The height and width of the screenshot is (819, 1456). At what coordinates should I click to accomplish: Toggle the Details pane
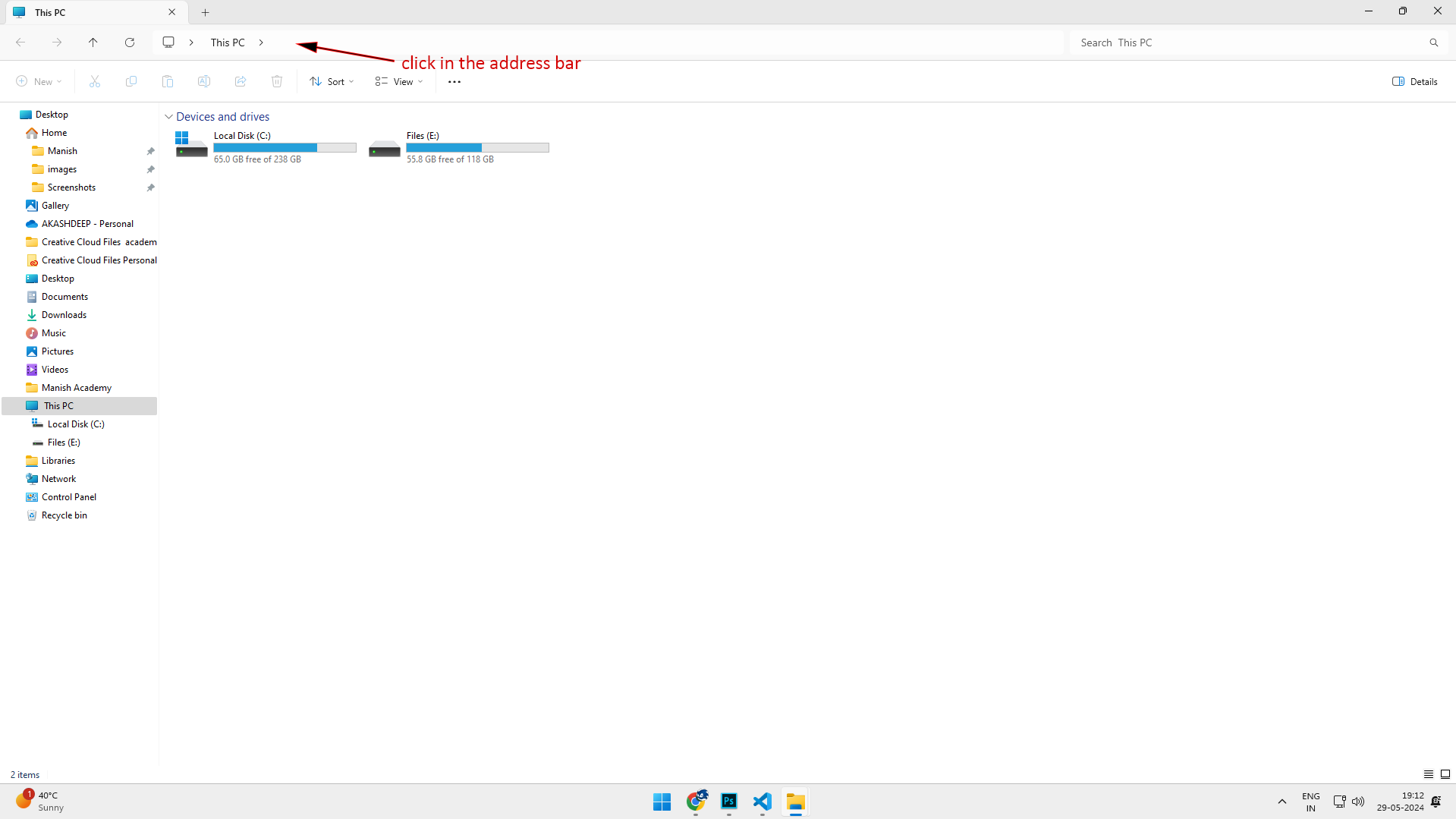tap(1415, 82)
